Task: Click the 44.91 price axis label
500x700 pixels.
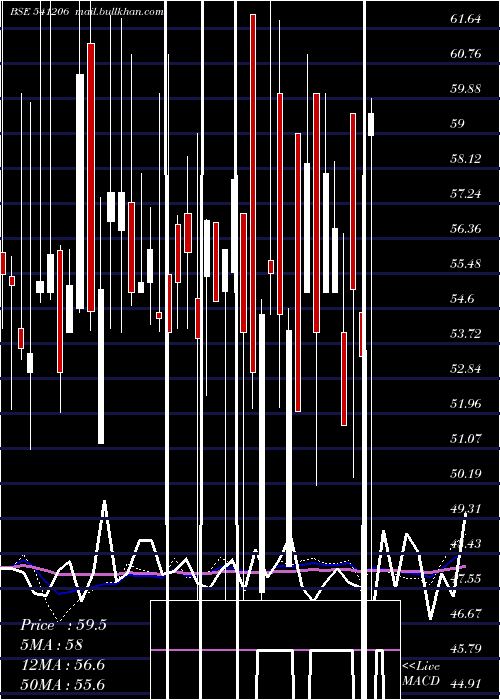Action: point(466,683)
